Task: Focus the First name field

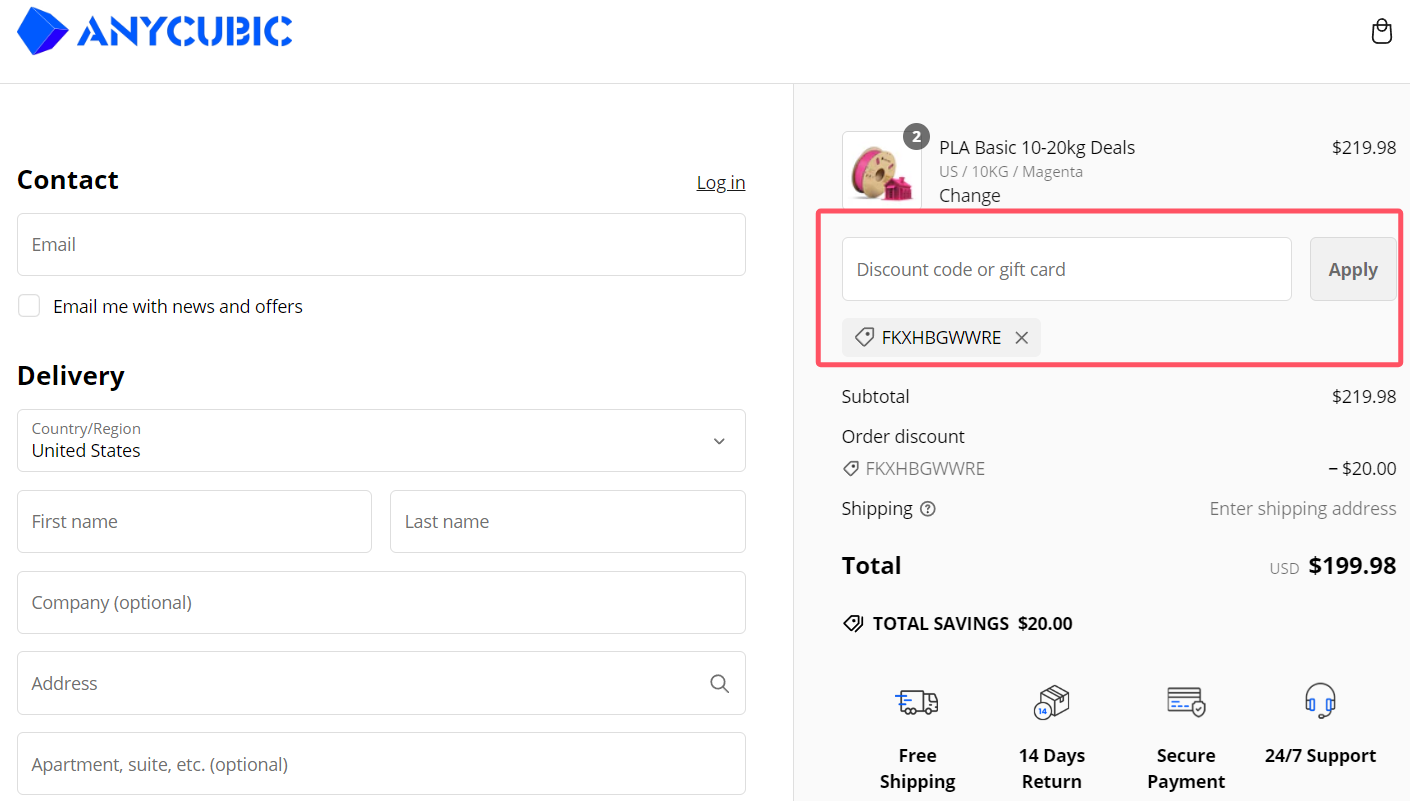Action: (x=194, y=521)
